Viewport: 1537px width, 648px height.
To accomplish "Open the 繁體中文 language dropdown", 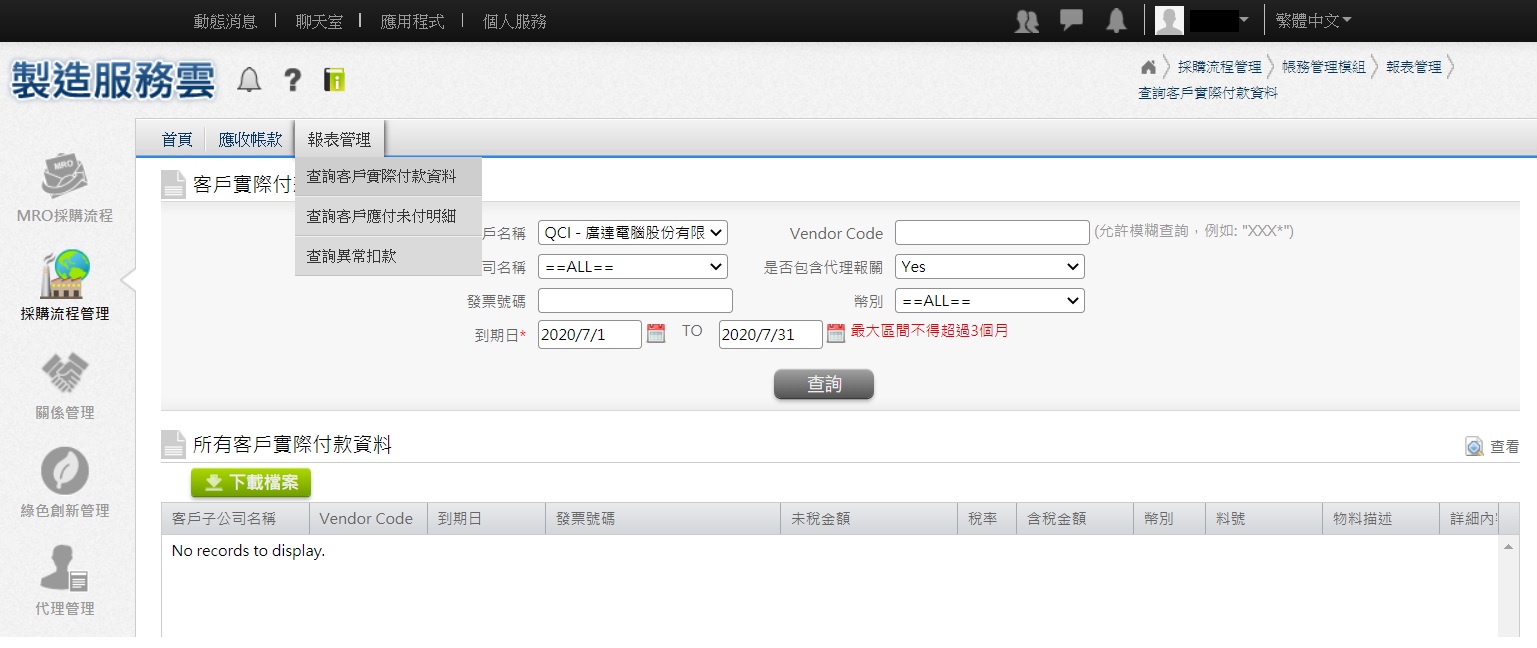I will click(x=1313, y=20).
